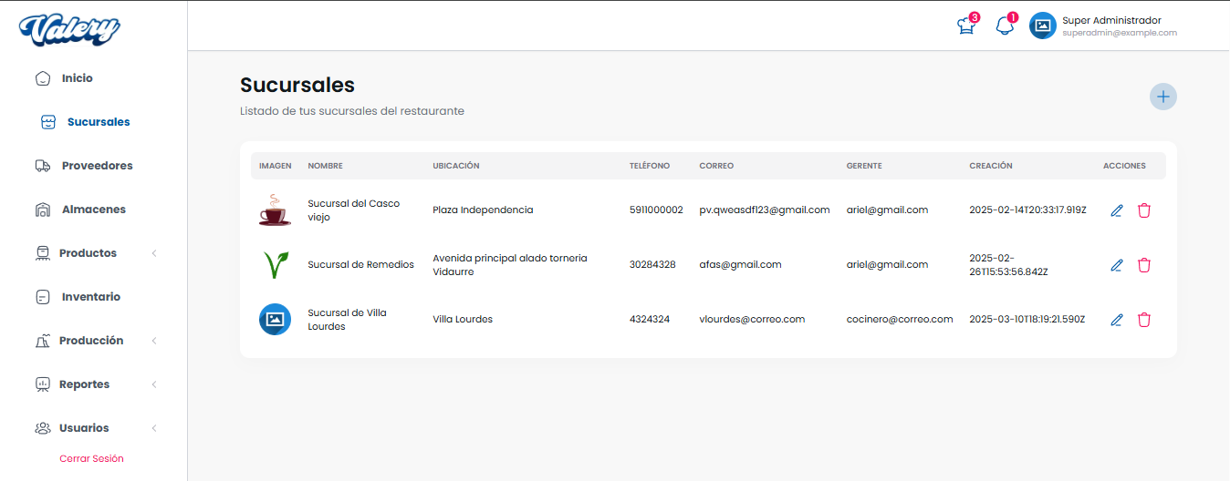The width and height of the screenshot is (1230, 481).
Task: Select the Sucursal del Casco viejo name
Action: pyautogui.click(x=354, y=210)
